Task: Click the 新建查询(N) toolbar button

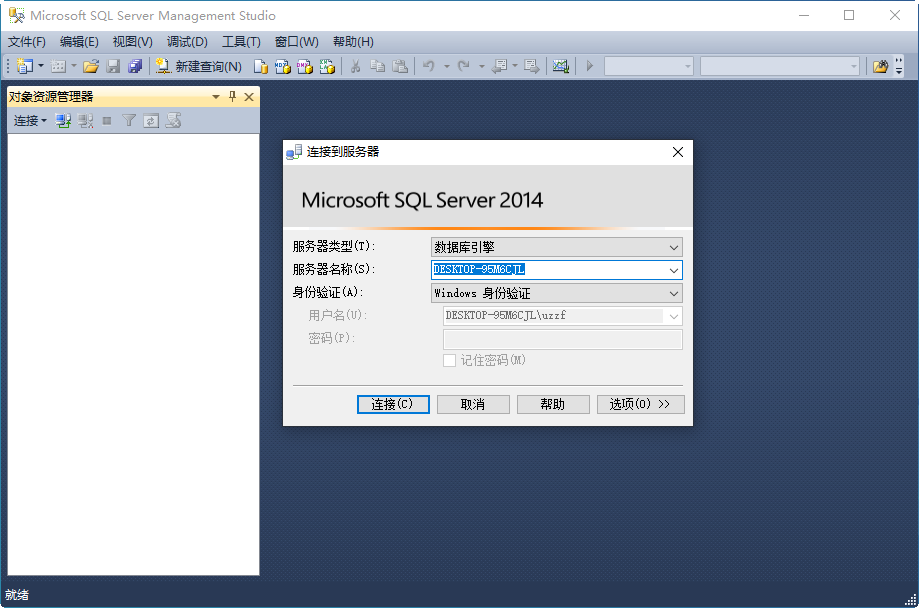Action: [199, 66]
